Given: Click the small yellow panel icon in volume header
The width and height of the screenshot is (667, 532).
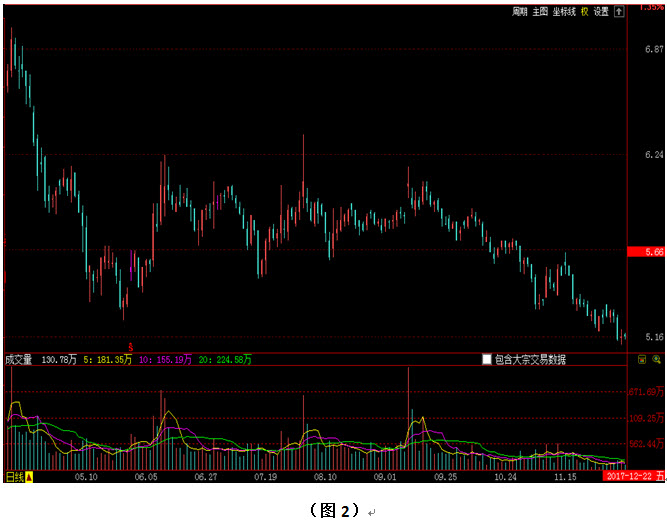Looking at the screenshot, I should pyautogui.click(x=642, y=359).
